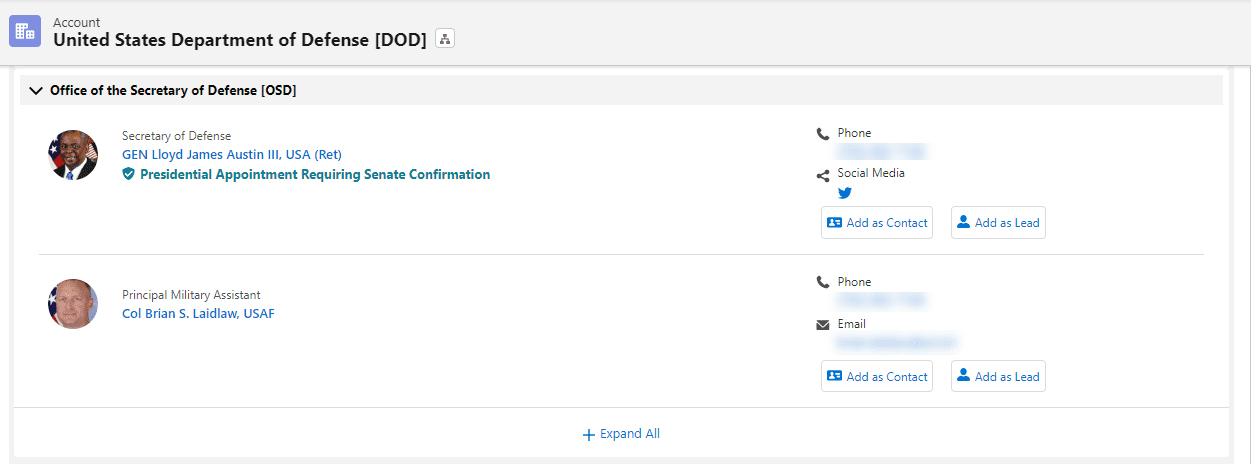Click Lloyd Austin's profile photo
The width and height of the screenshot is (1251, 464).
(x=73, y=155)
